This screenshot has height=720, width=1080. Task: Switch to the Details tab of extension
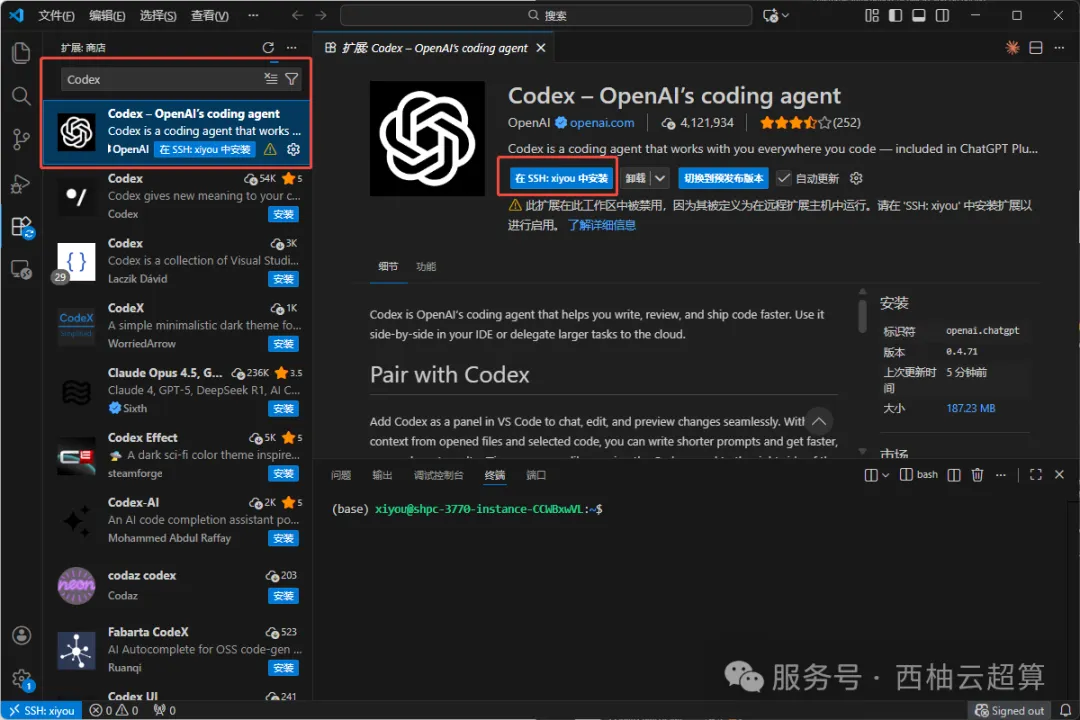click(x=388, y=267)
